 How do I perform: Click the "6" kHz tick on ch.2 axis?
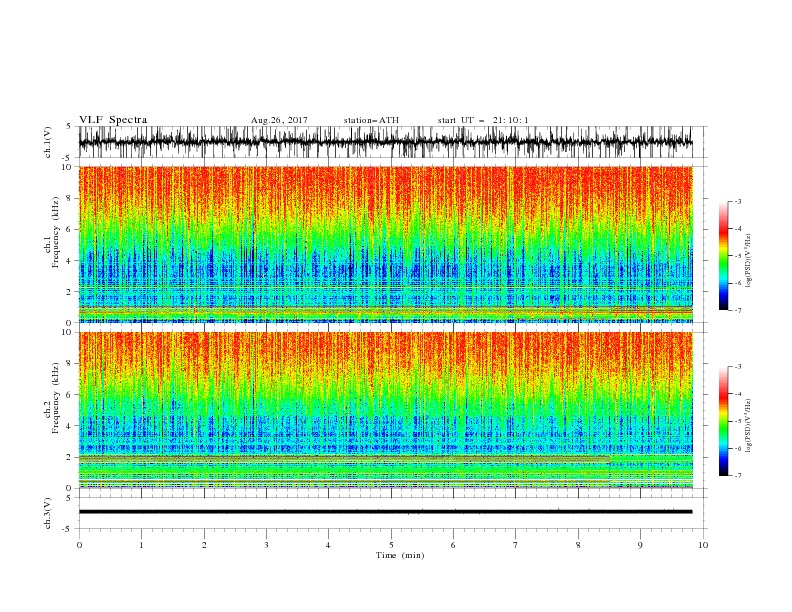(70, 394)
